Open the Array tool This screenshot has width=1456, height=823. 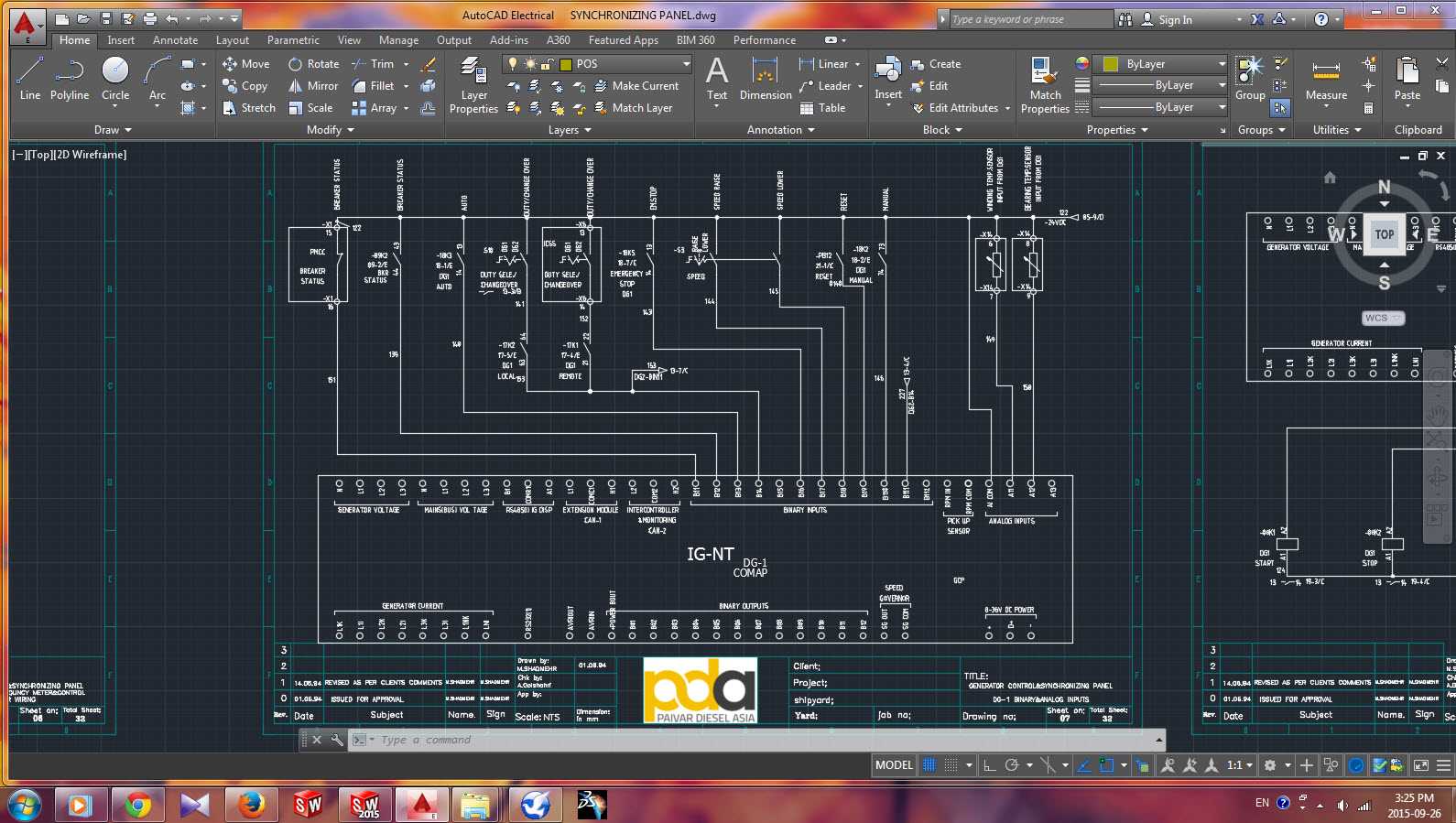(x=374, y=108)
